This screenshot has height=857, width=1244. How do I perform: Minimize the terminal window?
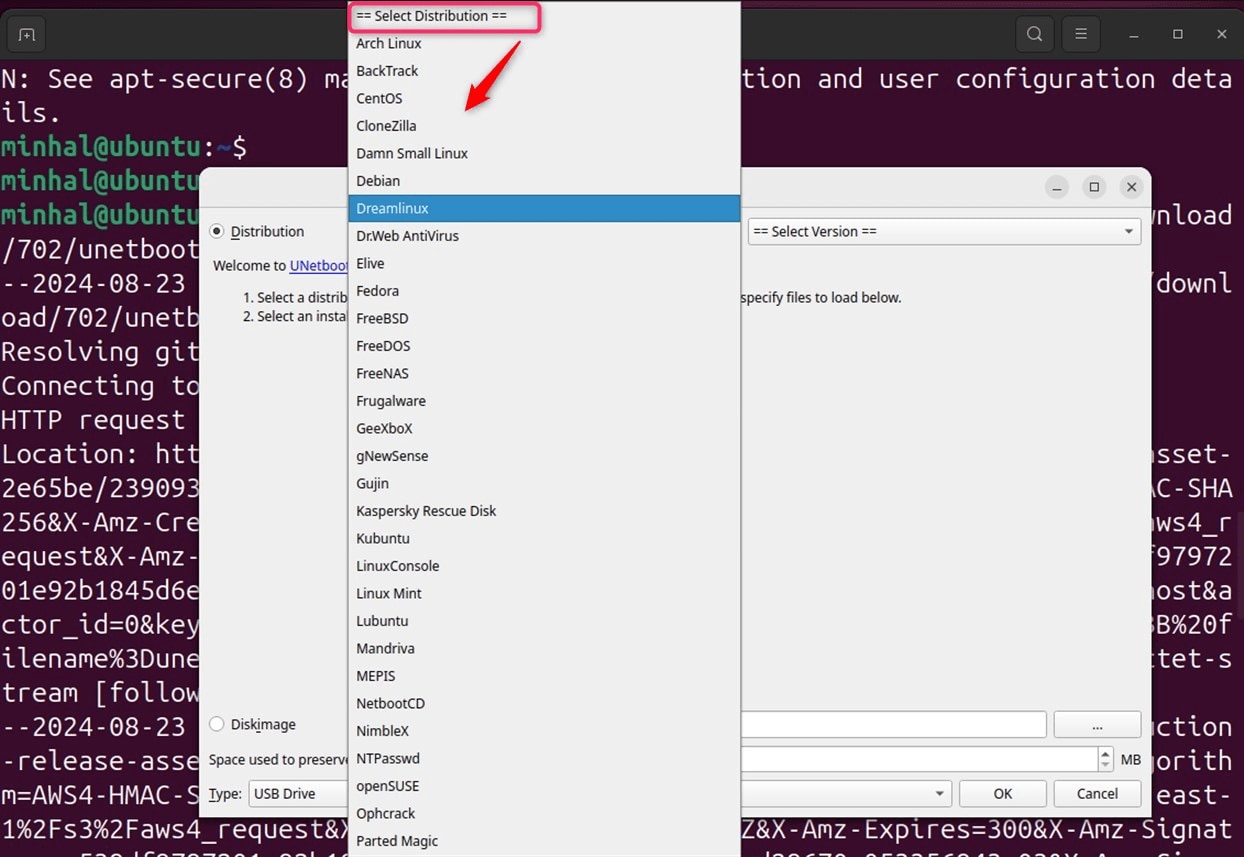point(1134,34)
